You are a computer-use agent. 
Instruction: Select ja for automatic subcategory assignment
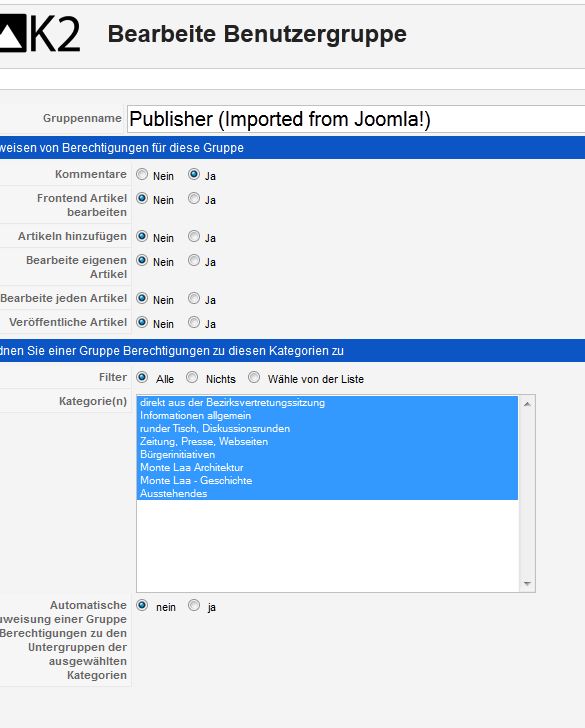(194, 605)
